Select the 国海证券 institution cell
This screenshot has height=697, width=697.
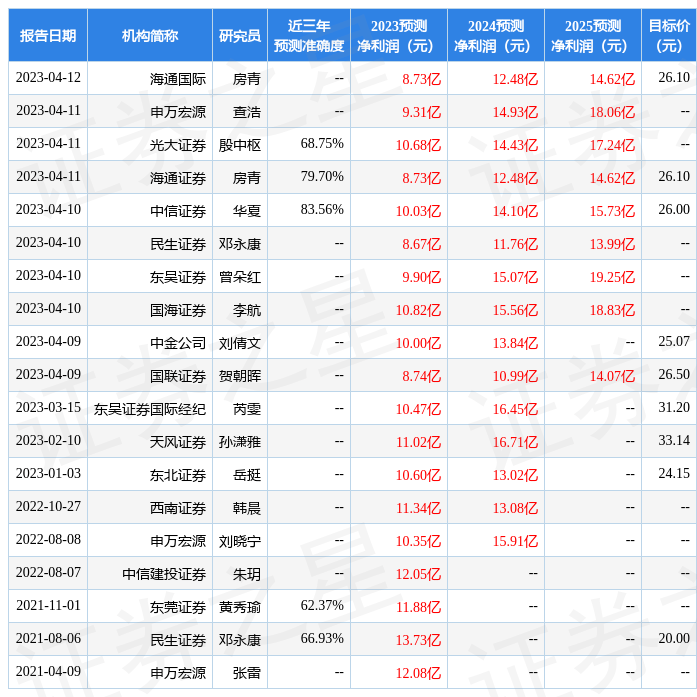(178, 310)
